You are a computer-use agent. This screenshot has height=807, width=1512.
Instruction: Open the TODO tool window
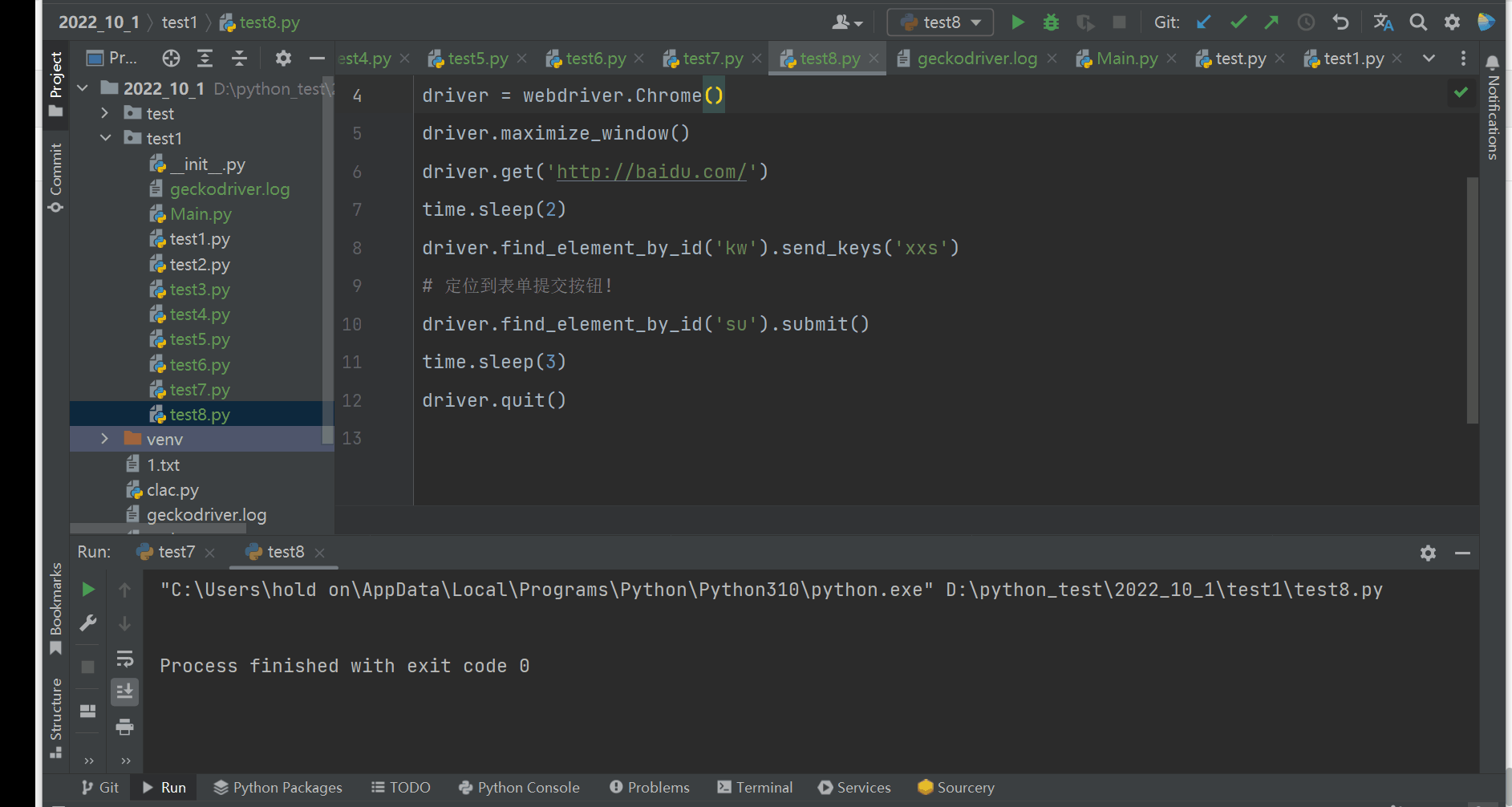pos(401,788)
